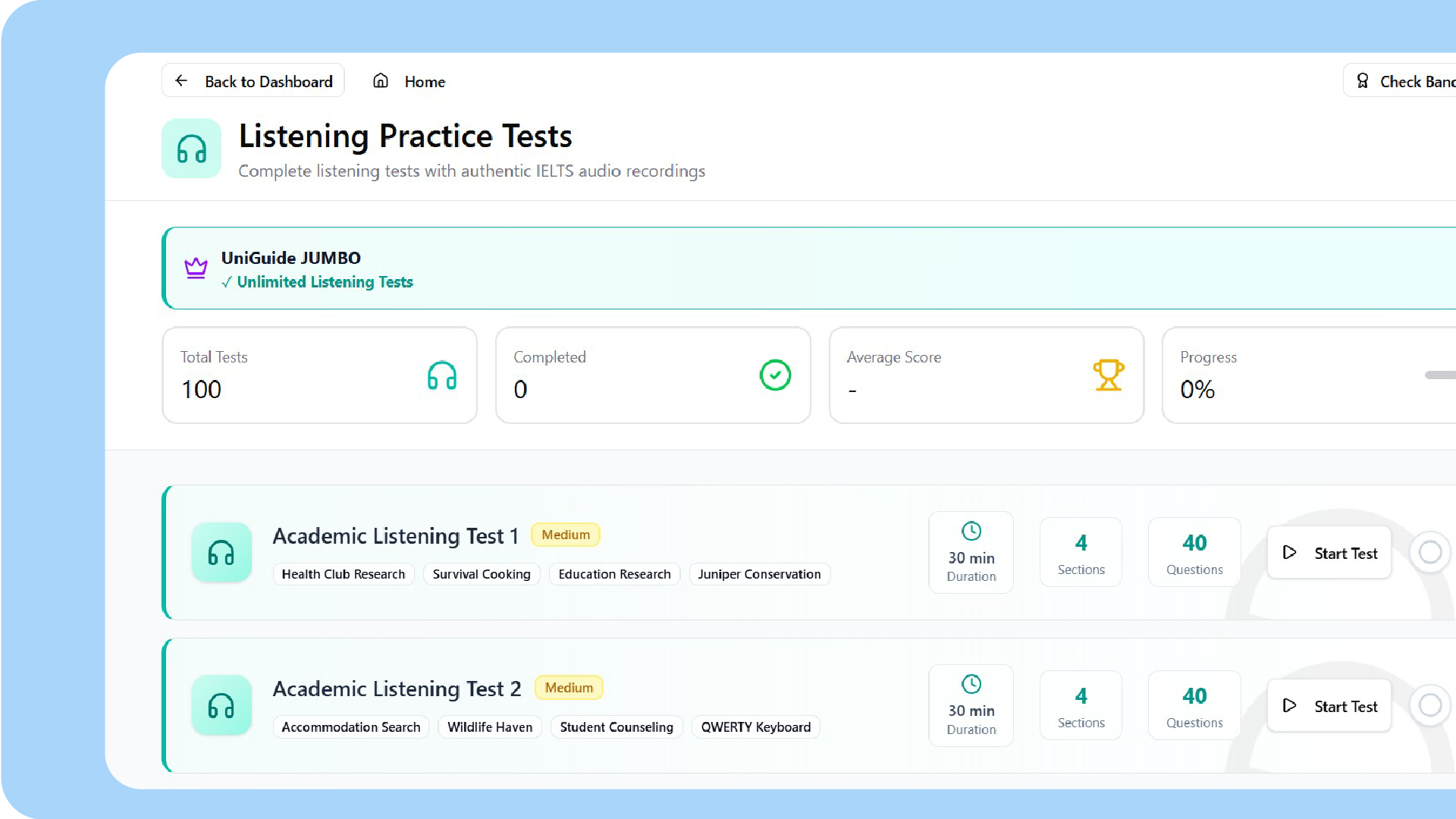
Task: Click the Progress bar in Progress card
Action: (x=1440, y=375)
